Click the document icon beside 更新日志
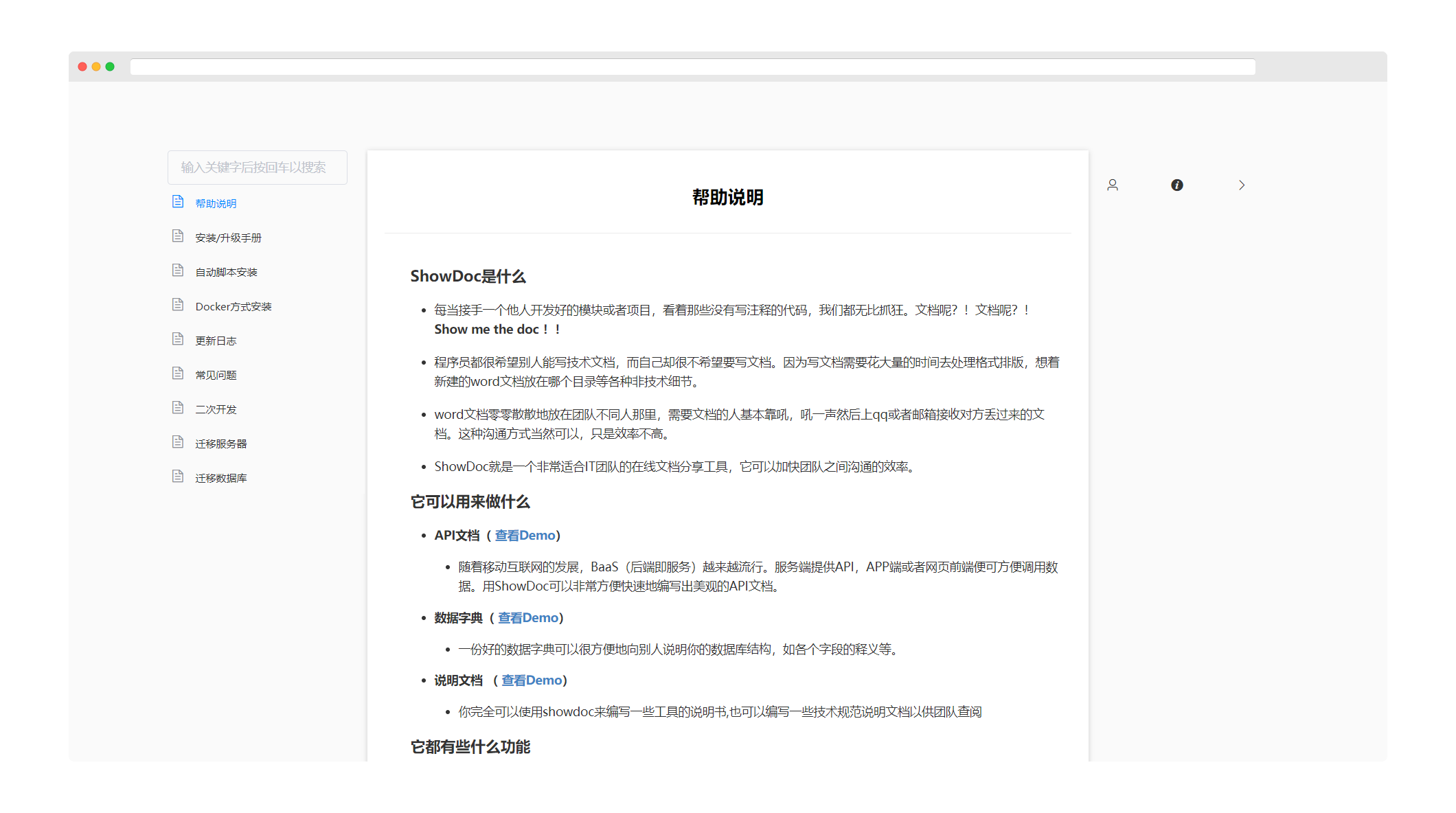The height and width of the screenshot is (813, 1456). (178, 339)
